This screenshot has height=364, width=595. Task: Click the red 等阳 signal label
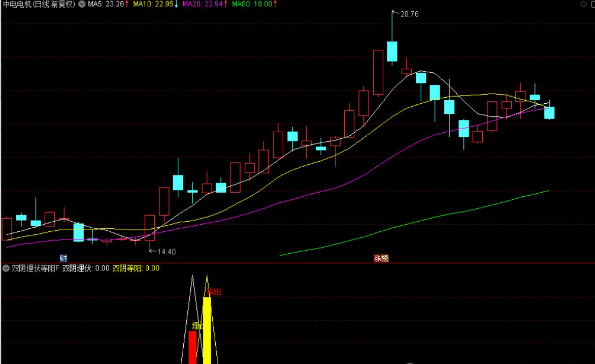point(214,292)
